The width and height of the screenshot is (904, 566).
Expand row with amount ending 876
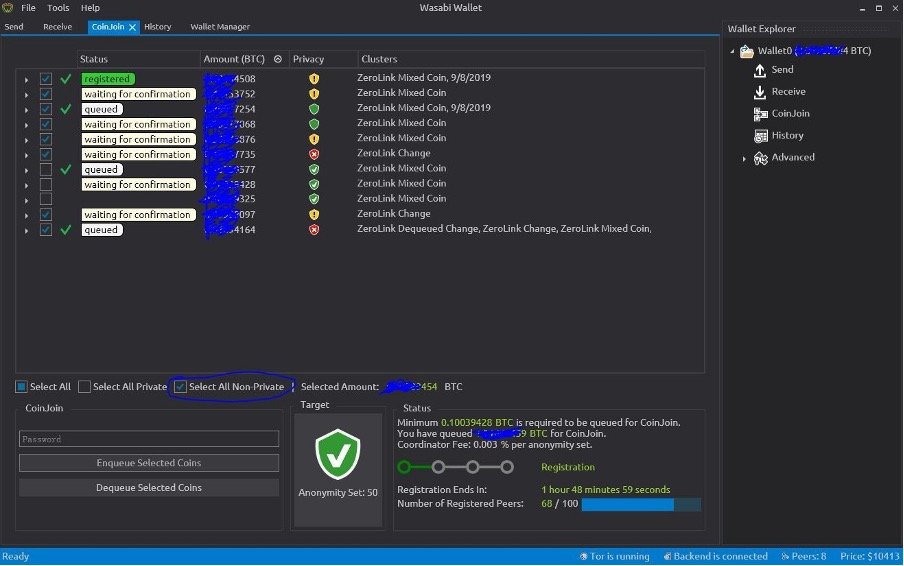coord(27,140)
